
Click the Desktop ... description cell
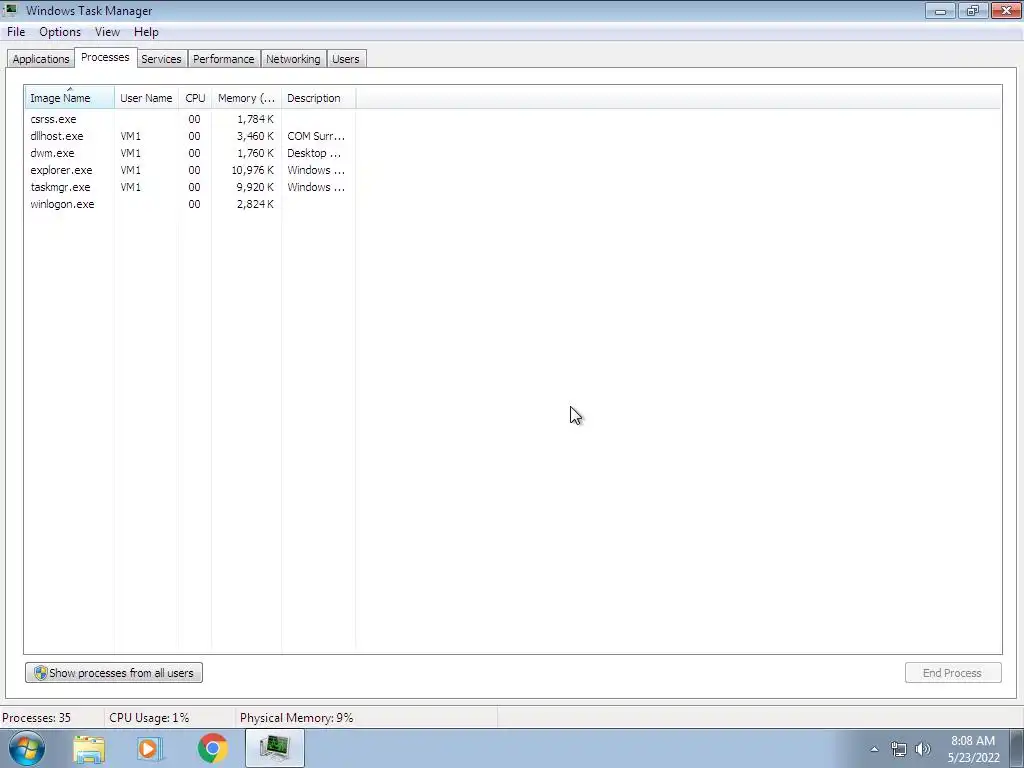click(x=314, y=153)
